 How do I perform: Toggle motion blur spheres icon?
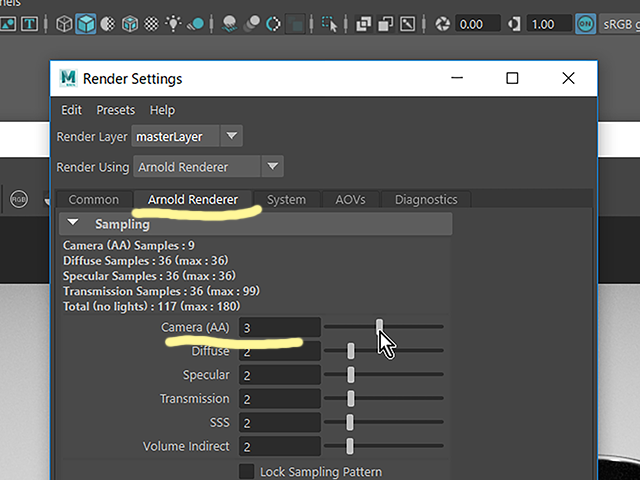[251, 24]
